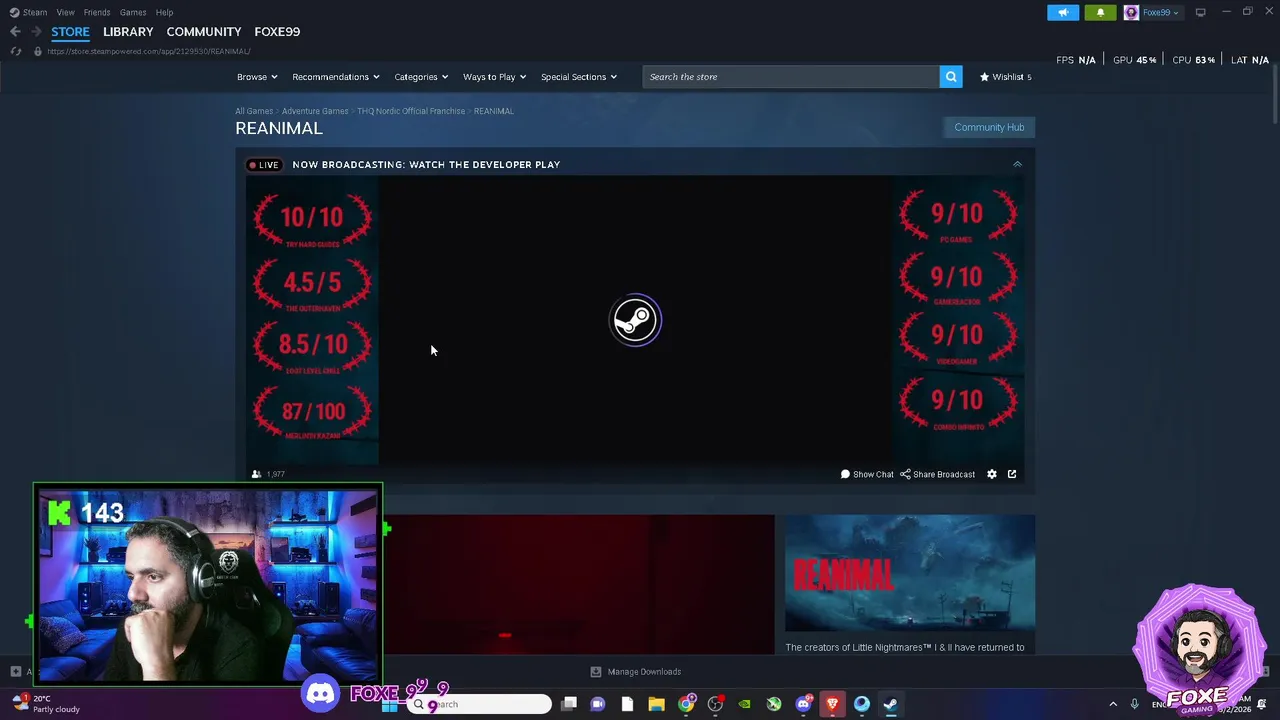Screen dimensions: 1280x720
Task: Click the red game trailer preview
Action: click(x=579, y=585)
